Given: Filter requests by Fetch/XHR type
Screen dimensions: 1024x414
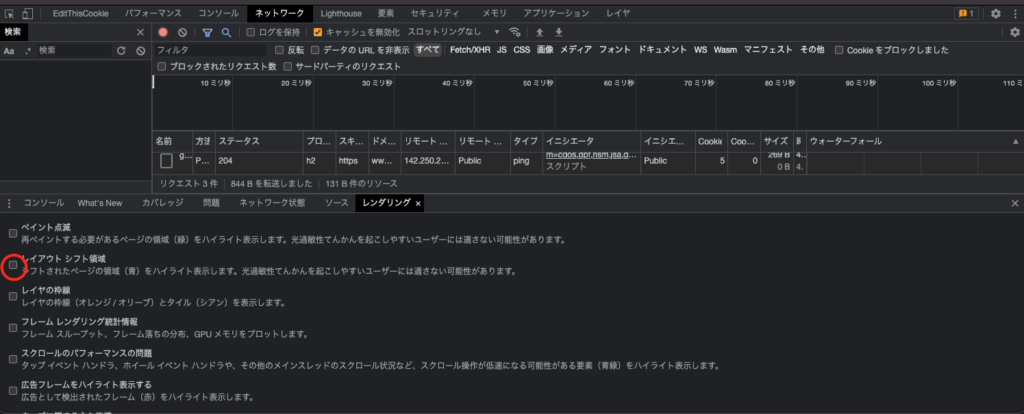Looking at the screenshot, I should [x=469, y=49].
